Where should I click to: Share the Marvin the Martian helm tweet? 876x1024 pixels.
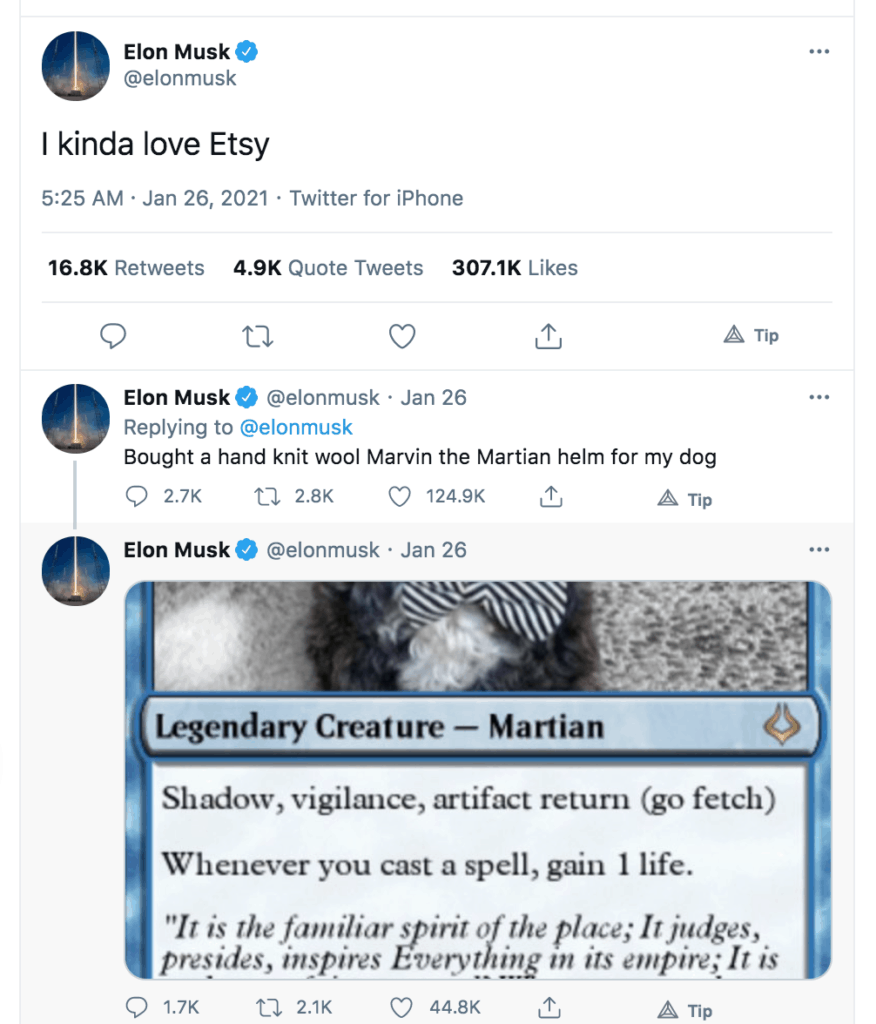coord(549,496)
